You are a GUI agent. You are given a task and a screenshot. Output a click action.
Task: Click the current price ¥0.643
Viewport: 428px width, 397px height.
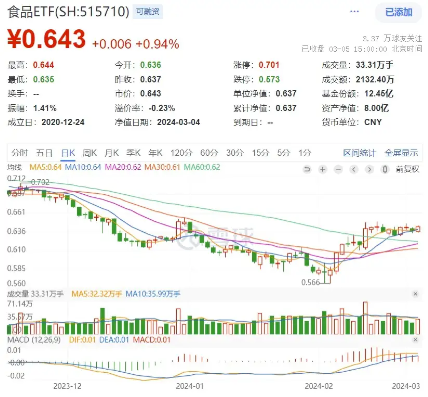click(47, 39)
